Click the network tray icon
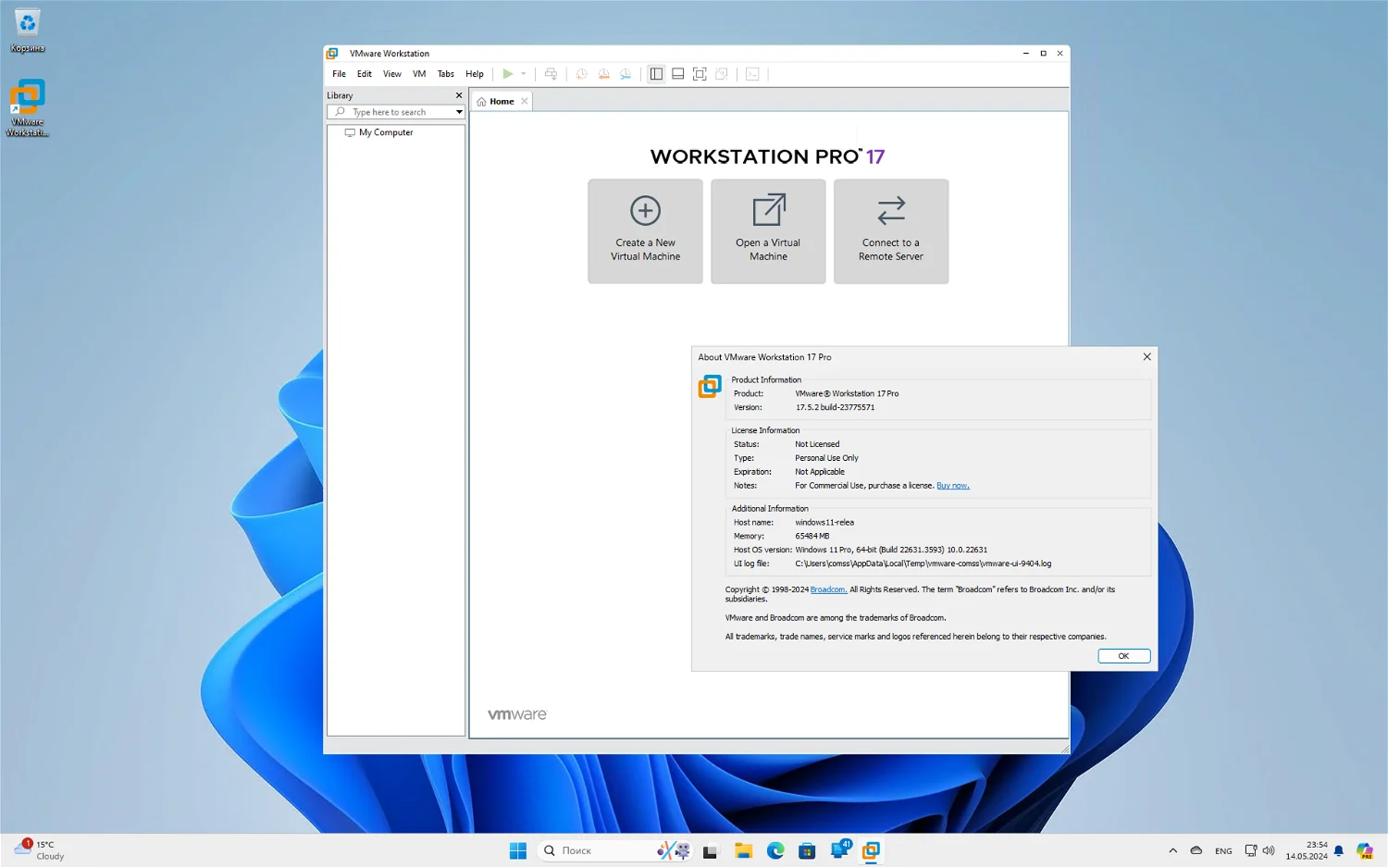1388x868 pixels. point(1250,850)
